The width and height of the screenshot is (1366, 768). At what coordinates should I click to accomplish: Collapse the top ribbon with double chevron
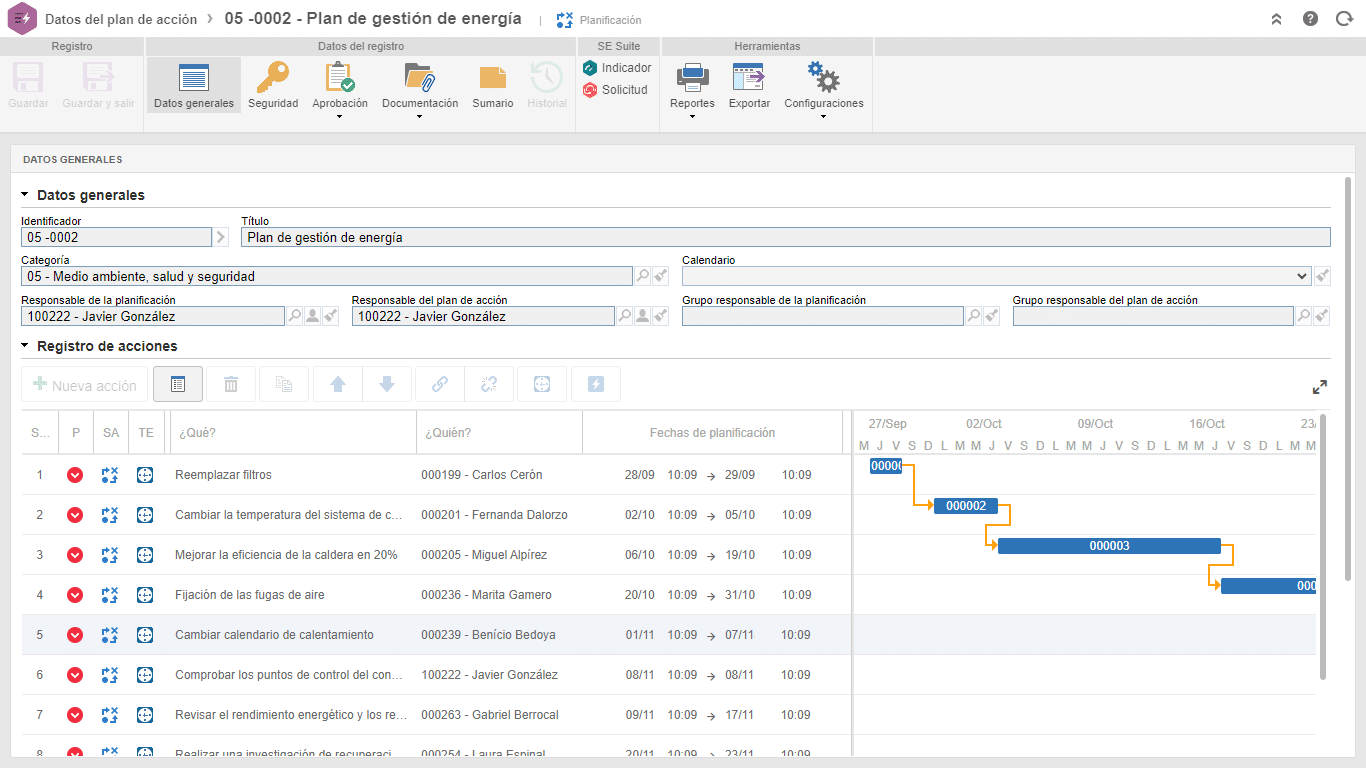(x=1277, y=19)
